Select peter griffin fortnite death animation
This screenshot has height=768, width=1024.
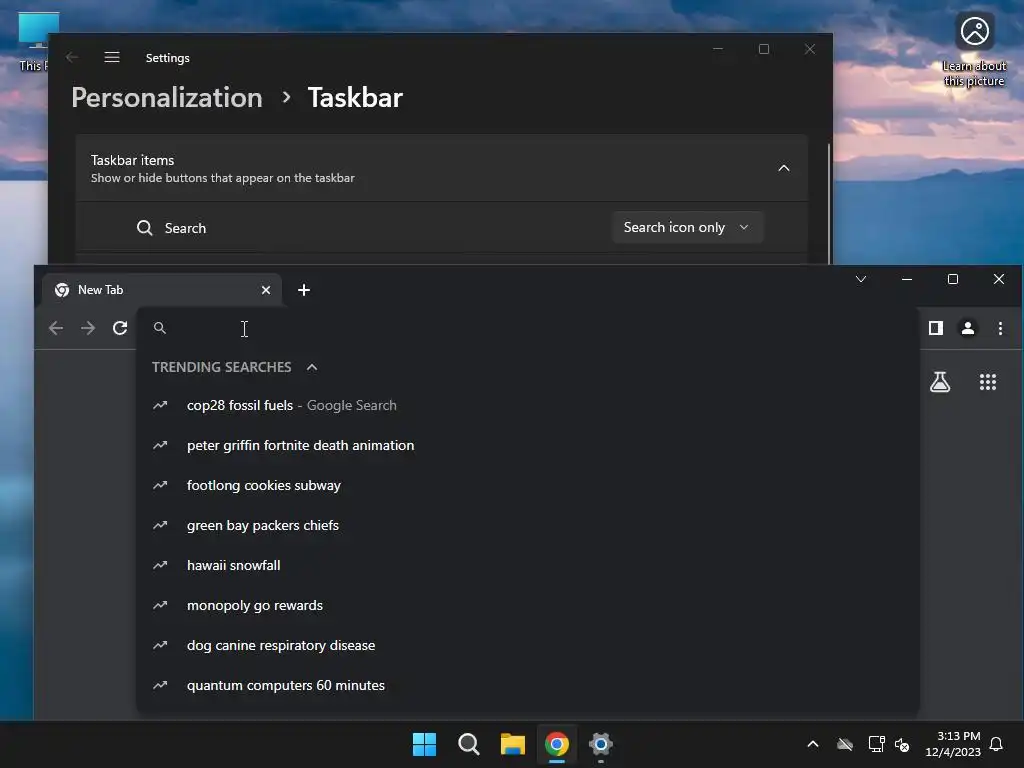tap(528, 445)
